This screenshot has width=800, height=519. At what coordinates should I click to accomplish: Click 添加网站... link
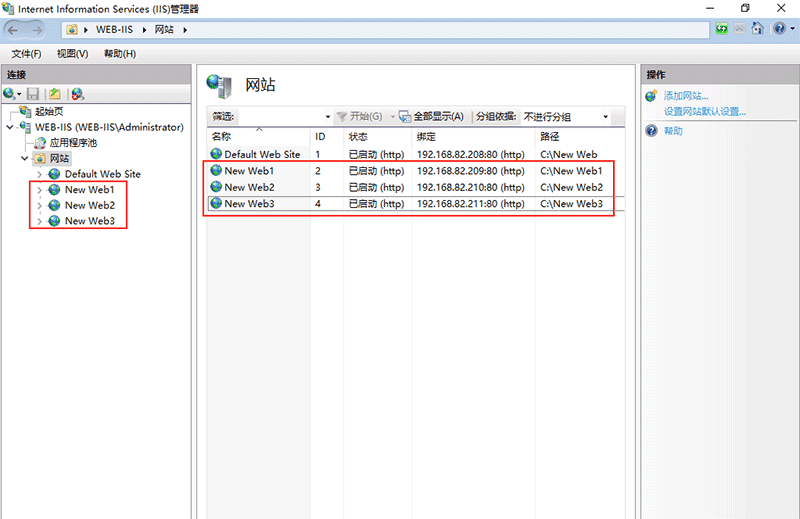[686, 96]
